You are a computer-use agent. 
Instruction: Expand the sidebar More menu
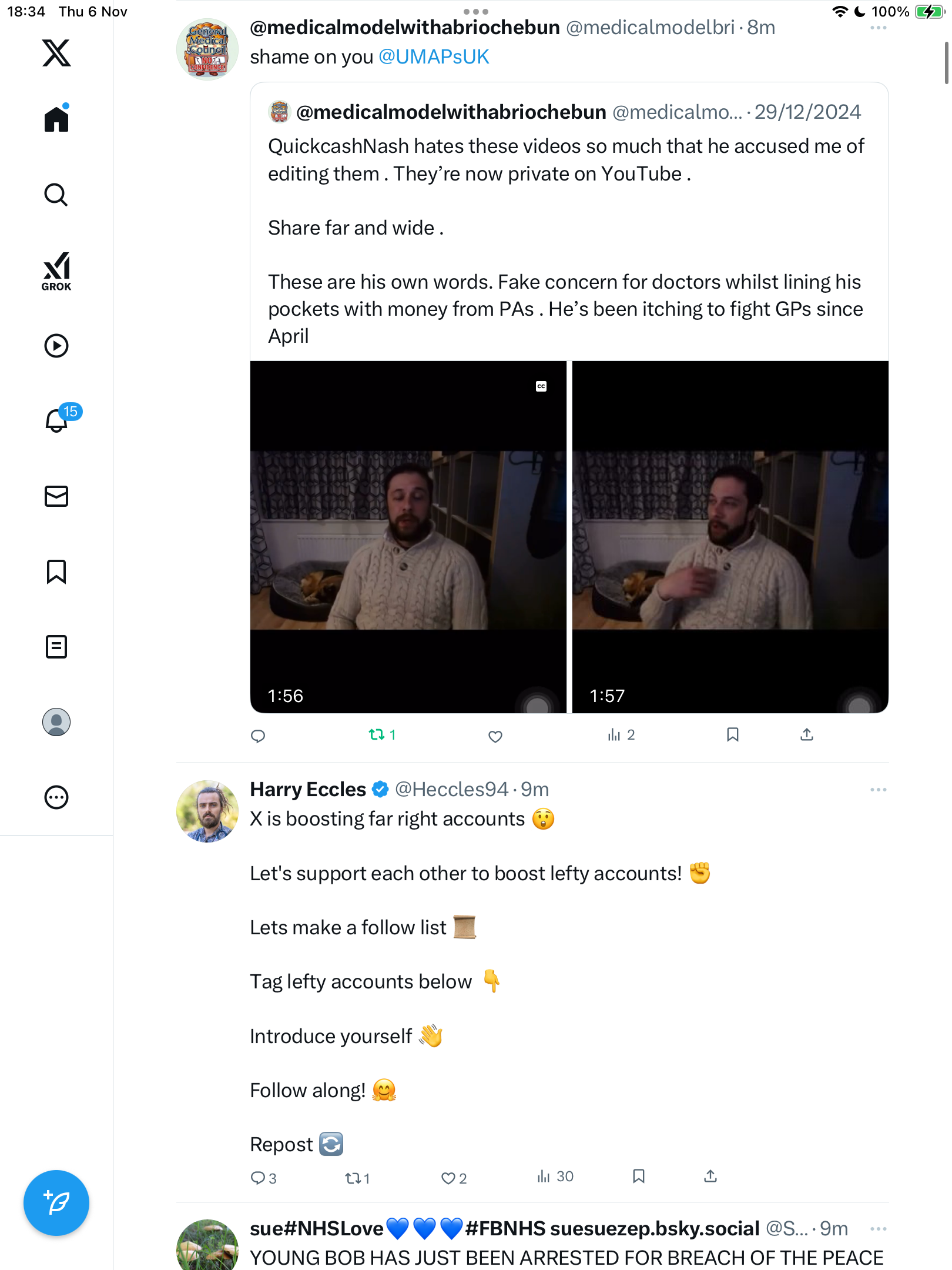(x=56, y=797)
